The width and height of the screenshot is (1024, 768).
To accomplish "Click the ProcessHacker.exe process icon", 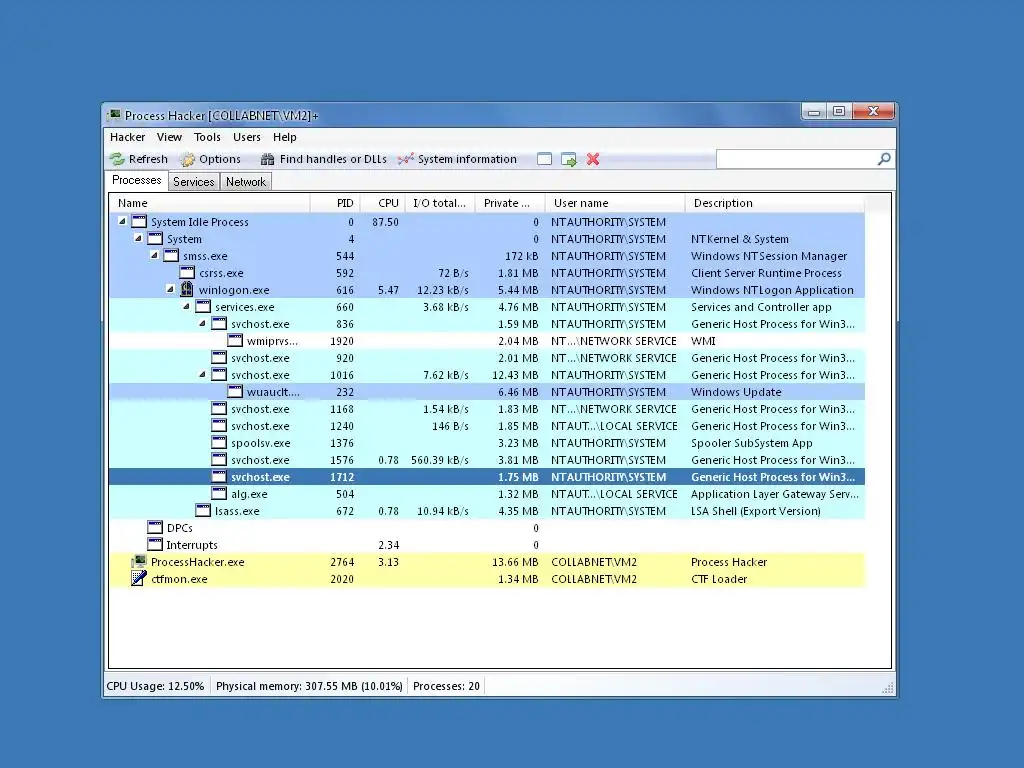I will [x=138, y=562].
